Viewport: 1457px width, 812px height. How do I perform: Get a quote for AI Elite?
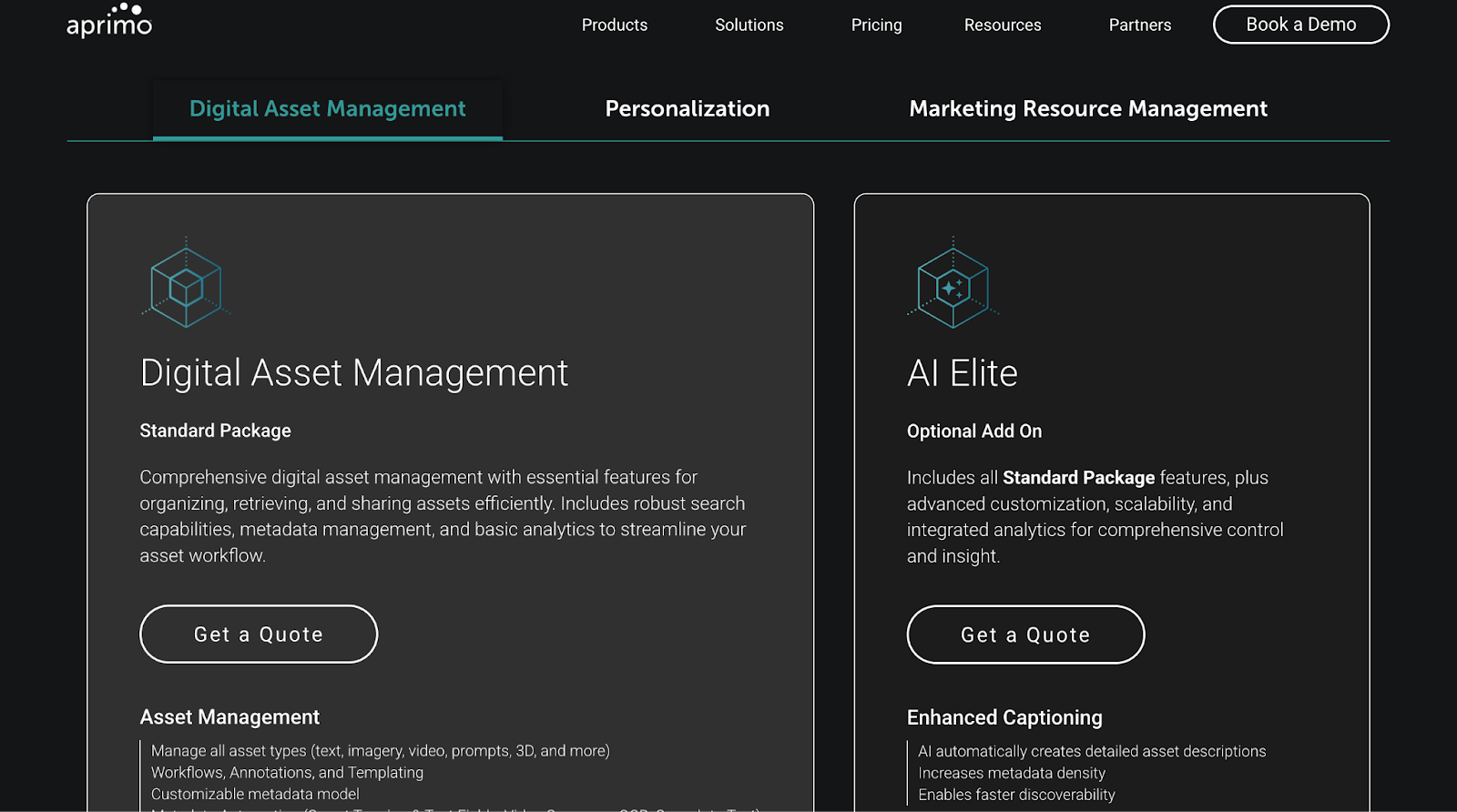point(1025,635)
